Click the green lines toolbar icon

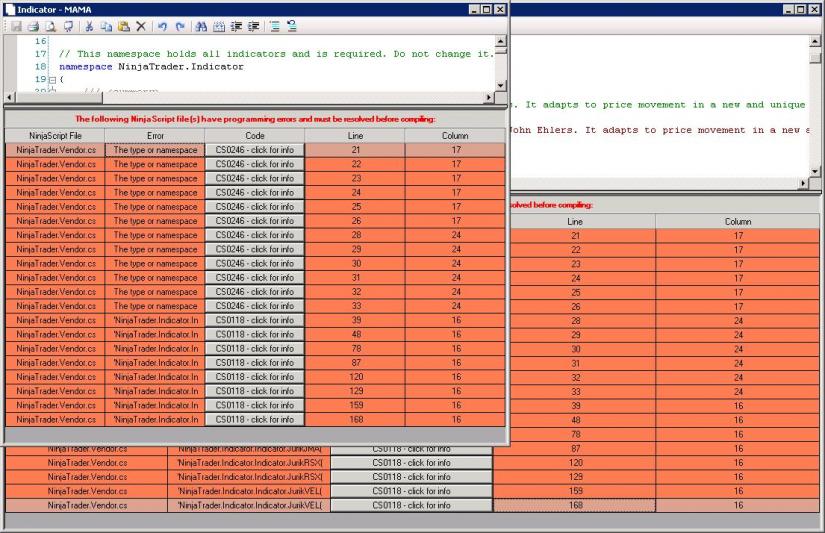pyautogui.click(x=275, y=26)
